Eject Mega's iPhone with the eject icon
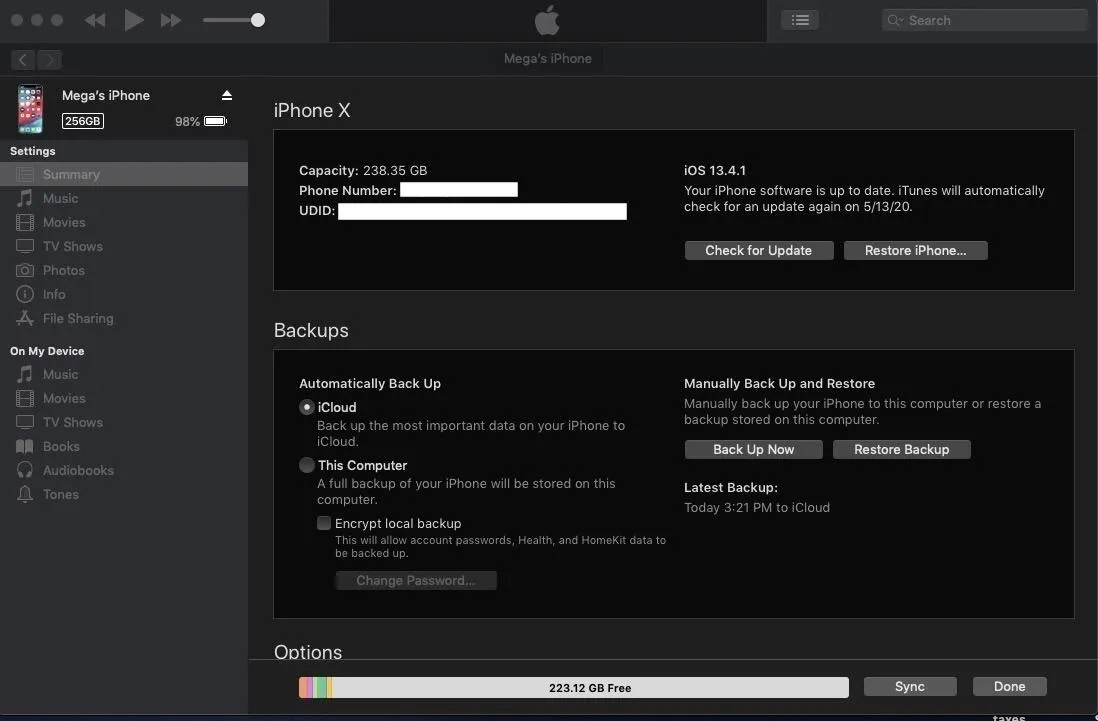The height and width of the screenshot is (721, 1098). 227,95
